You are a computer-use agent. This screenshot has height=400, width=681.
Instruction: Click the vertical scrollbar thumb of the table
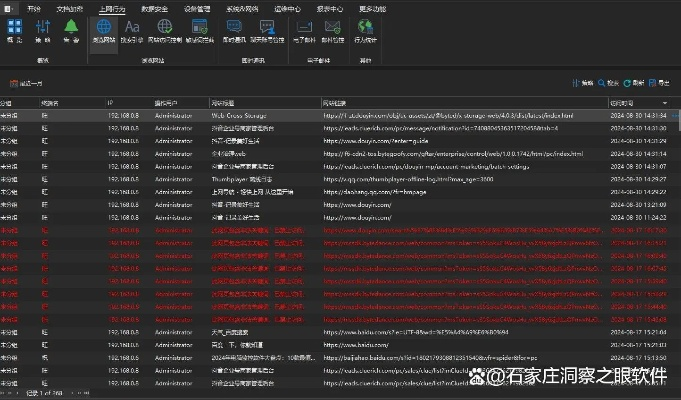679,119
